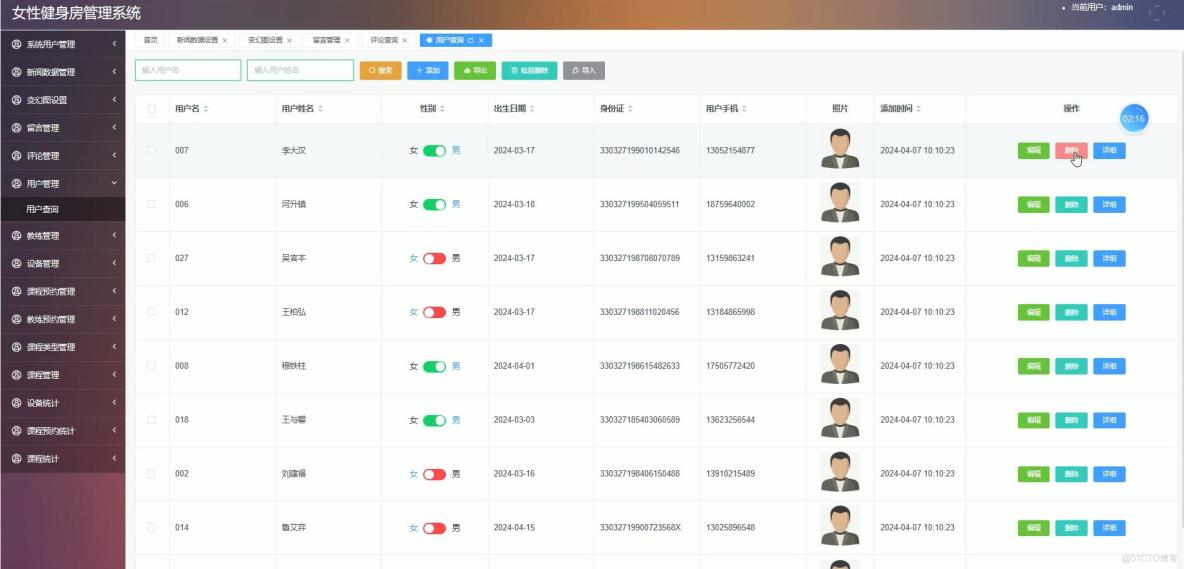Sort table by 出生日期 column arrows

click(532, 109)
